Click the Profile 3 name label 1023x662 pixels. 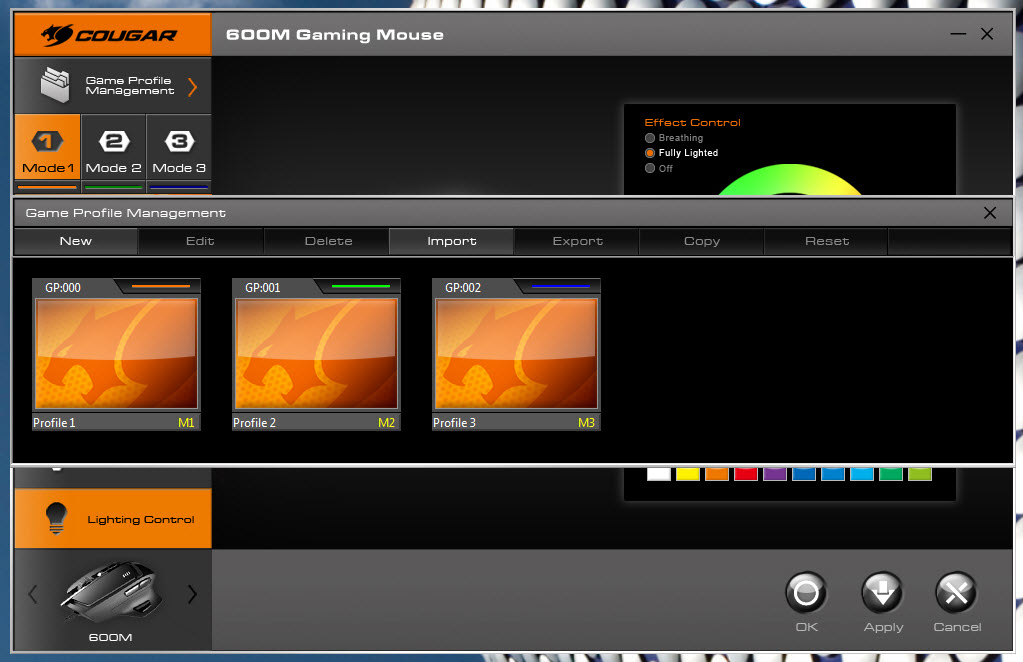coord(455,423)
